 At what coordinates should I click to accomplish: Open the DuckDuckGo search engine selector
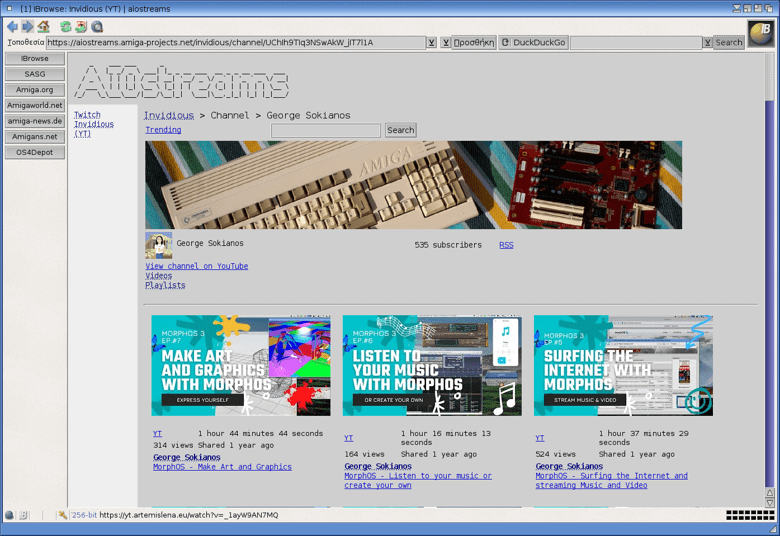(533, 43)
